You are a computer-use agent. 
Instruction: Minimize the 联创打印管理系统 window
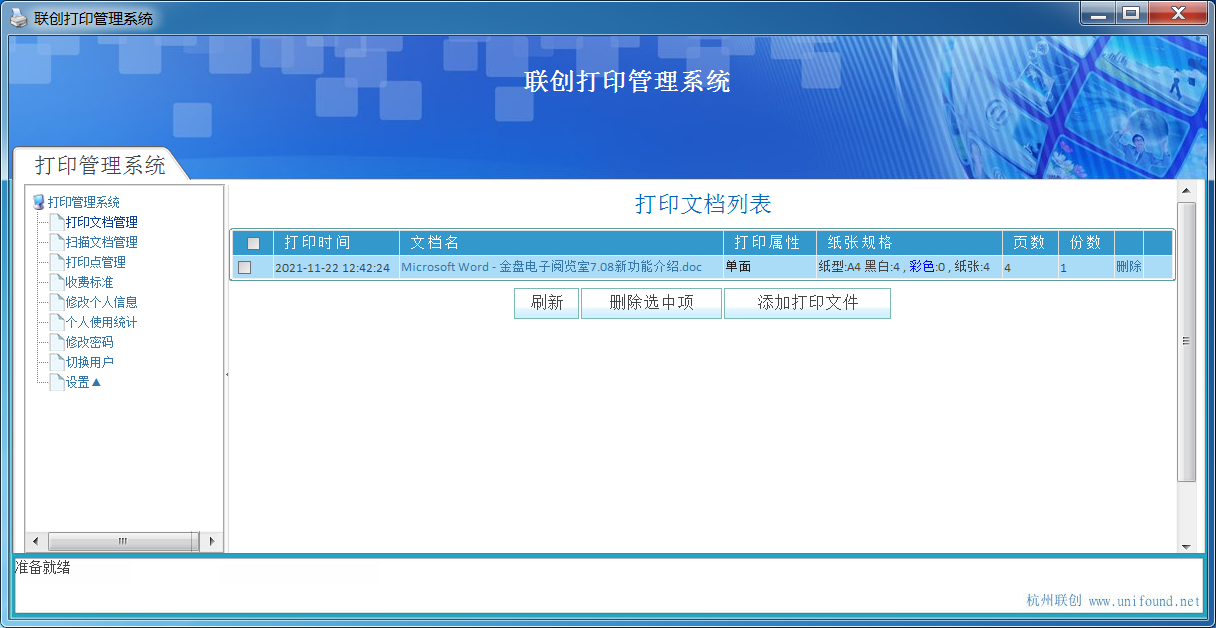click(1098, 14)
